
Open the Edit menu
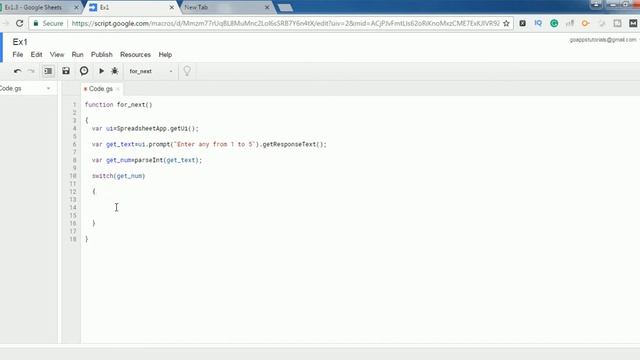pos(36,55)
